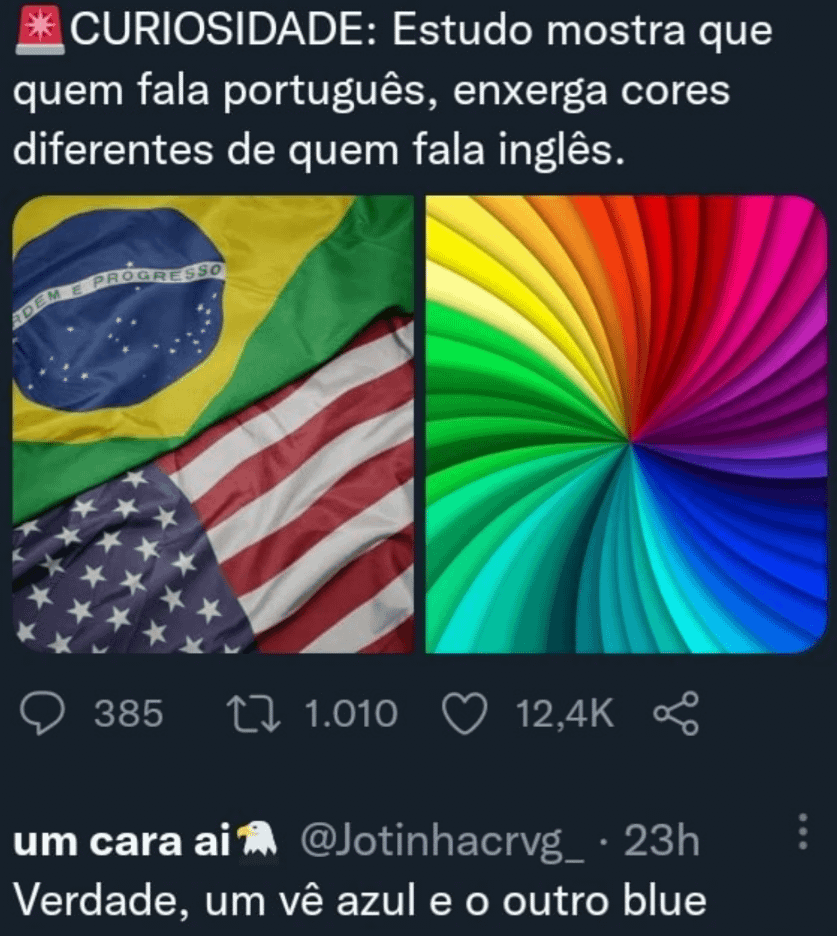Open the rainbow color swirl image
This screenshot has width=837, height=936.
[x=626, y=424]
